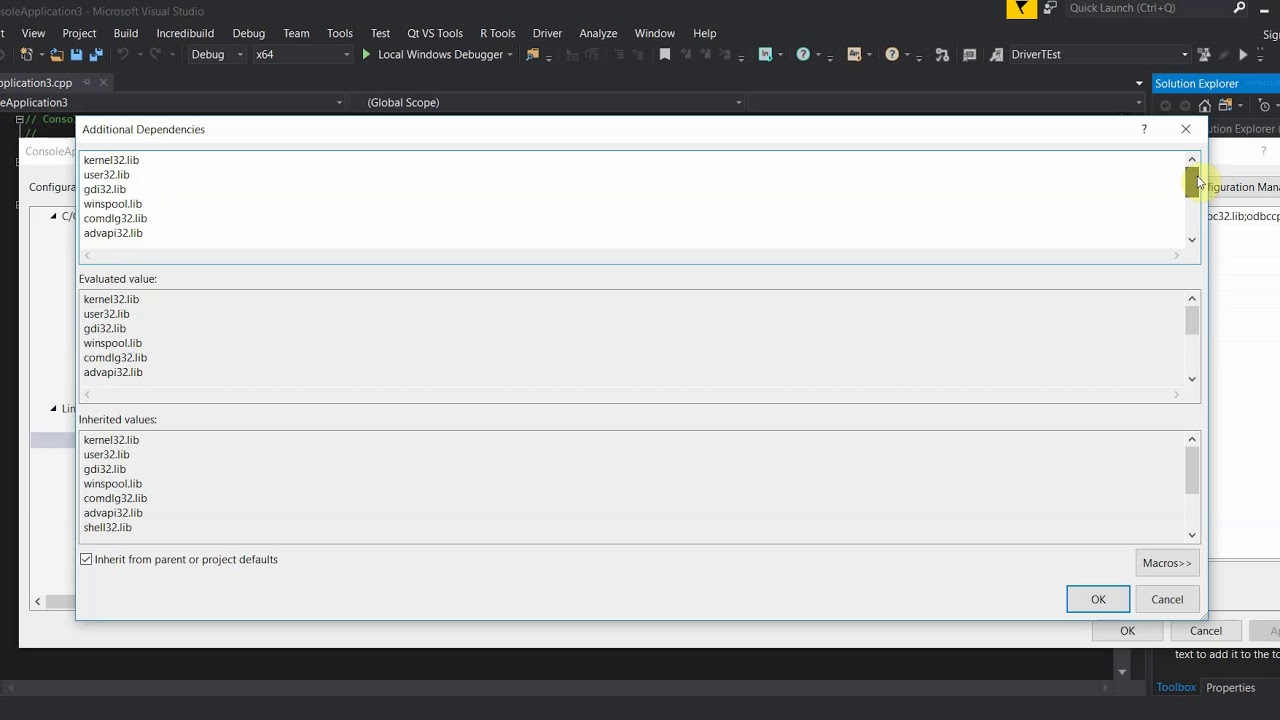Open the Incredibuild menu
This screenshot has width=1280, height=720.
tap(185, 33)
